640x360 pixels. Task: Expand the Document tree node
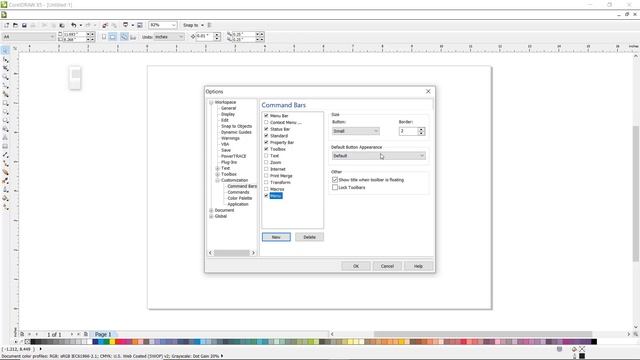(211, 210)
